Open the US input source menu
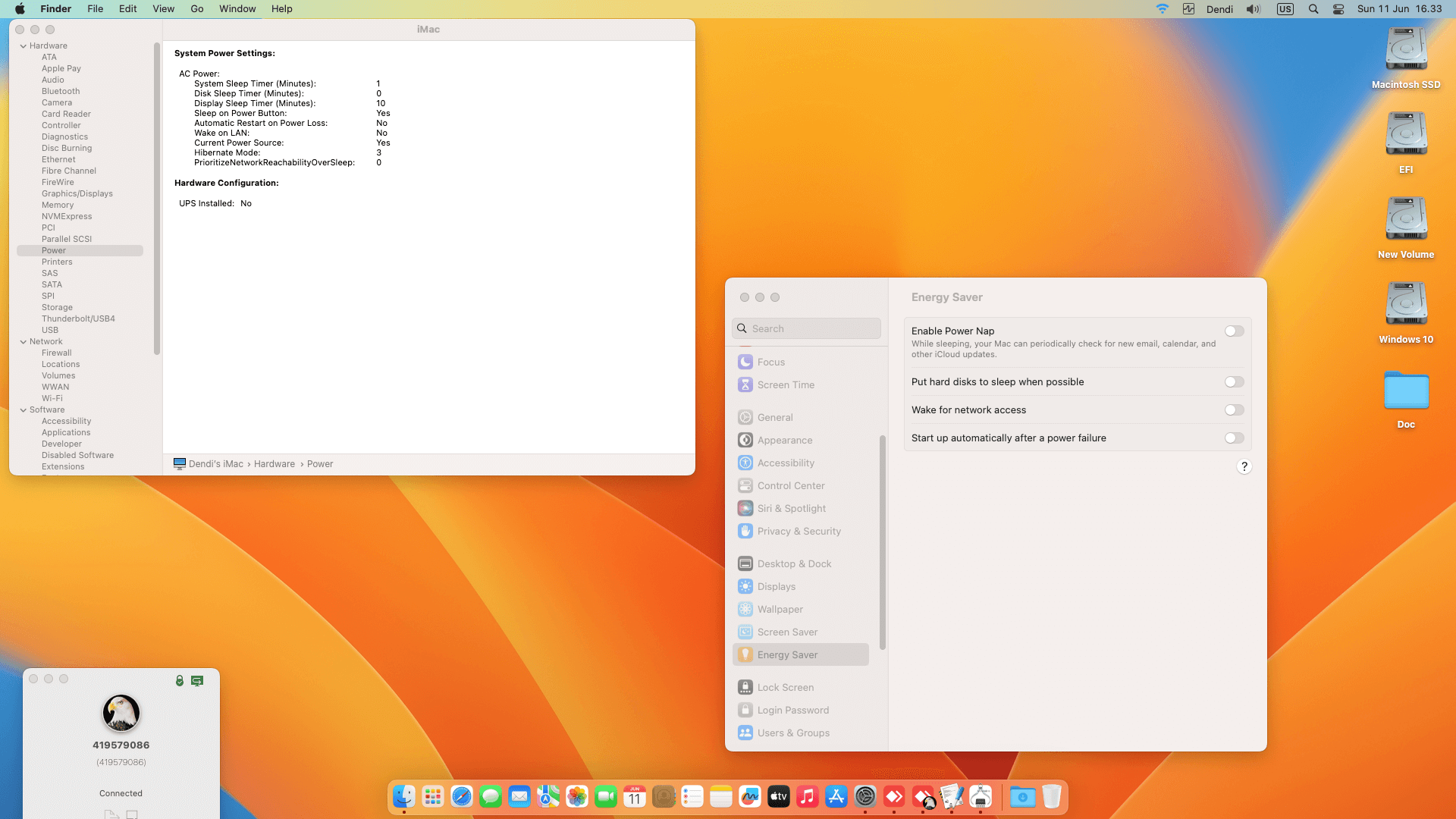Image resolution: width=1456 pixels, height=819 pixels. point(1285,9)
